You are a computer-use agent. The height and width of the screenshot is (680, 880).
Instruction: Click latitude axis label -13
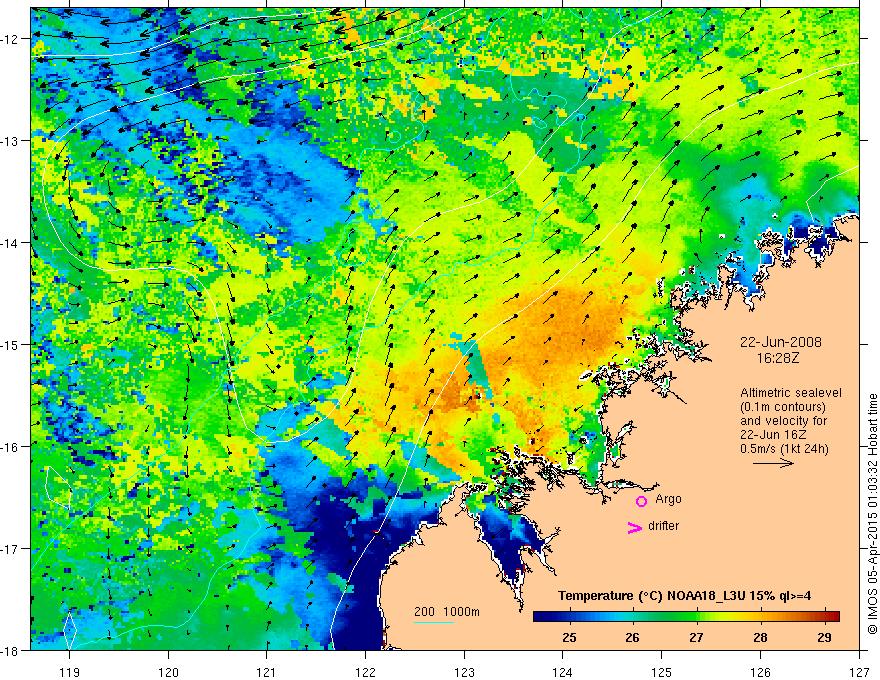point(11,141)
